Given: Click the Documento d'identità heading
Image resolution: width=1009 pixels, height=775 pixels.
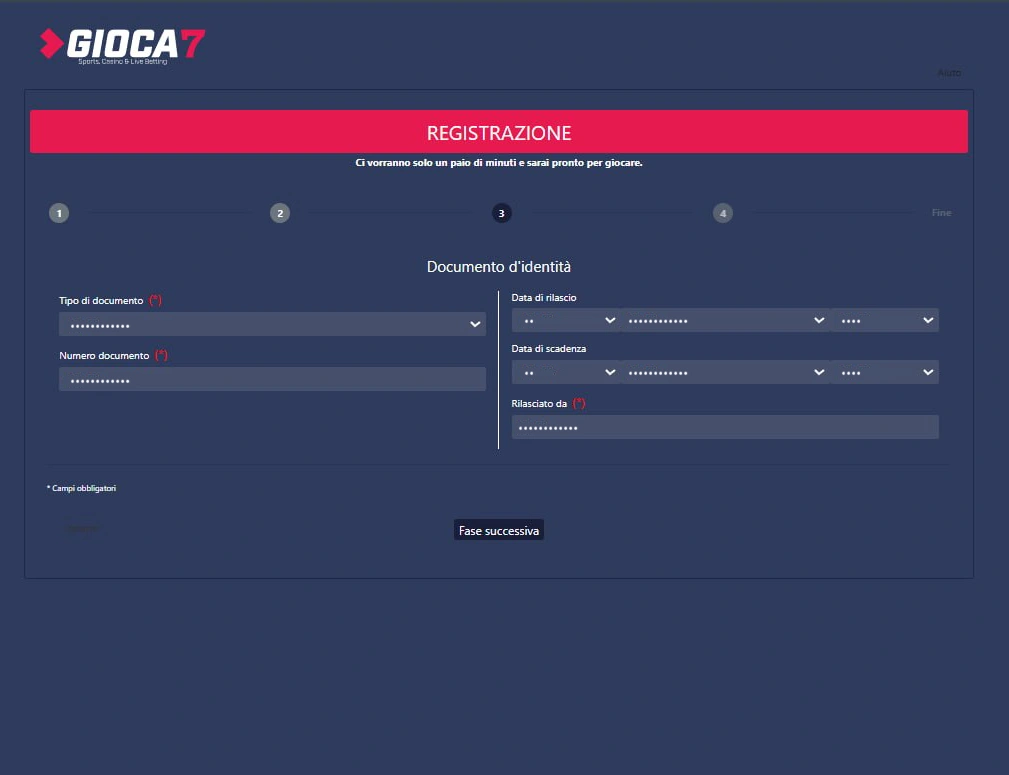Looking at the screenshot, I should tap(499, 266).
